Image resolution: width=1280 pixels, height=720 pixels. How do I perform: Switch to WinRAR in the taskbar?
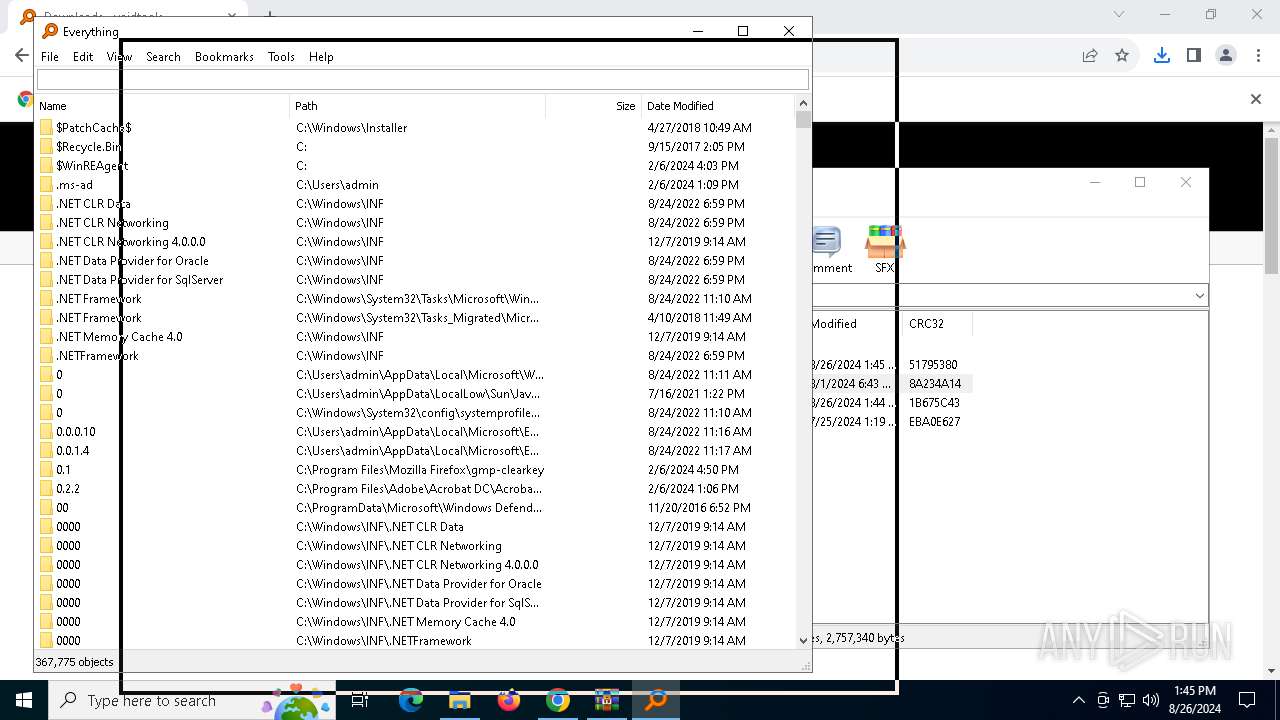606,701
